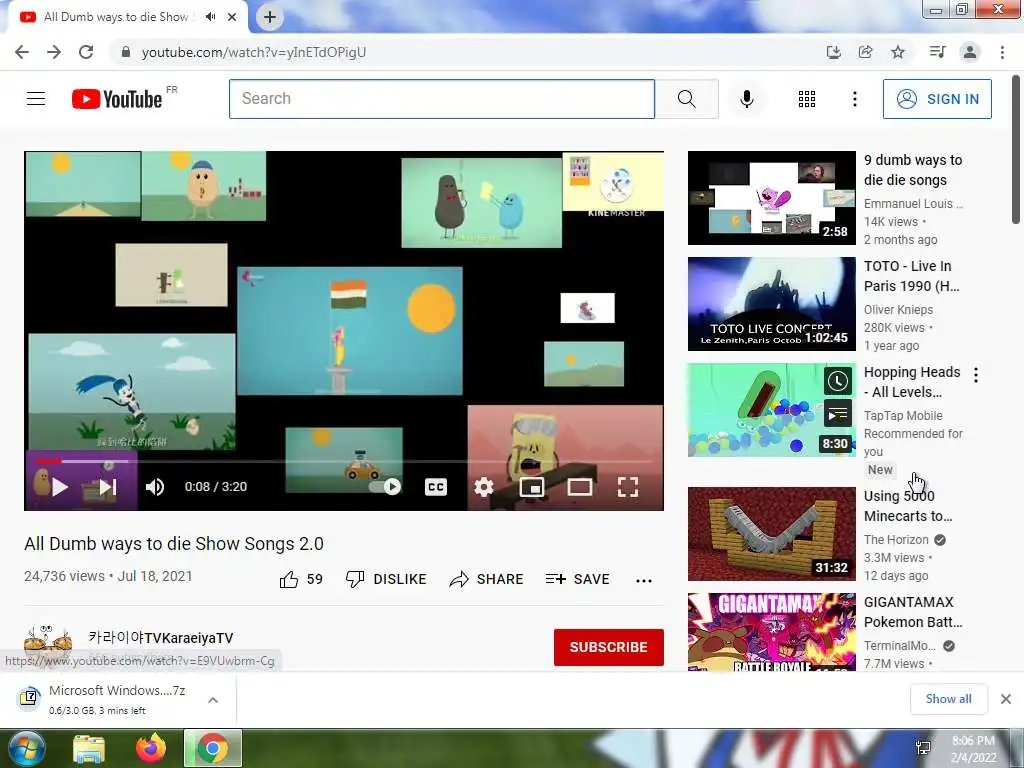The image size is (1024, 768).
Task: Open the Windows Start menu
Action: click(x=25, y=748)
